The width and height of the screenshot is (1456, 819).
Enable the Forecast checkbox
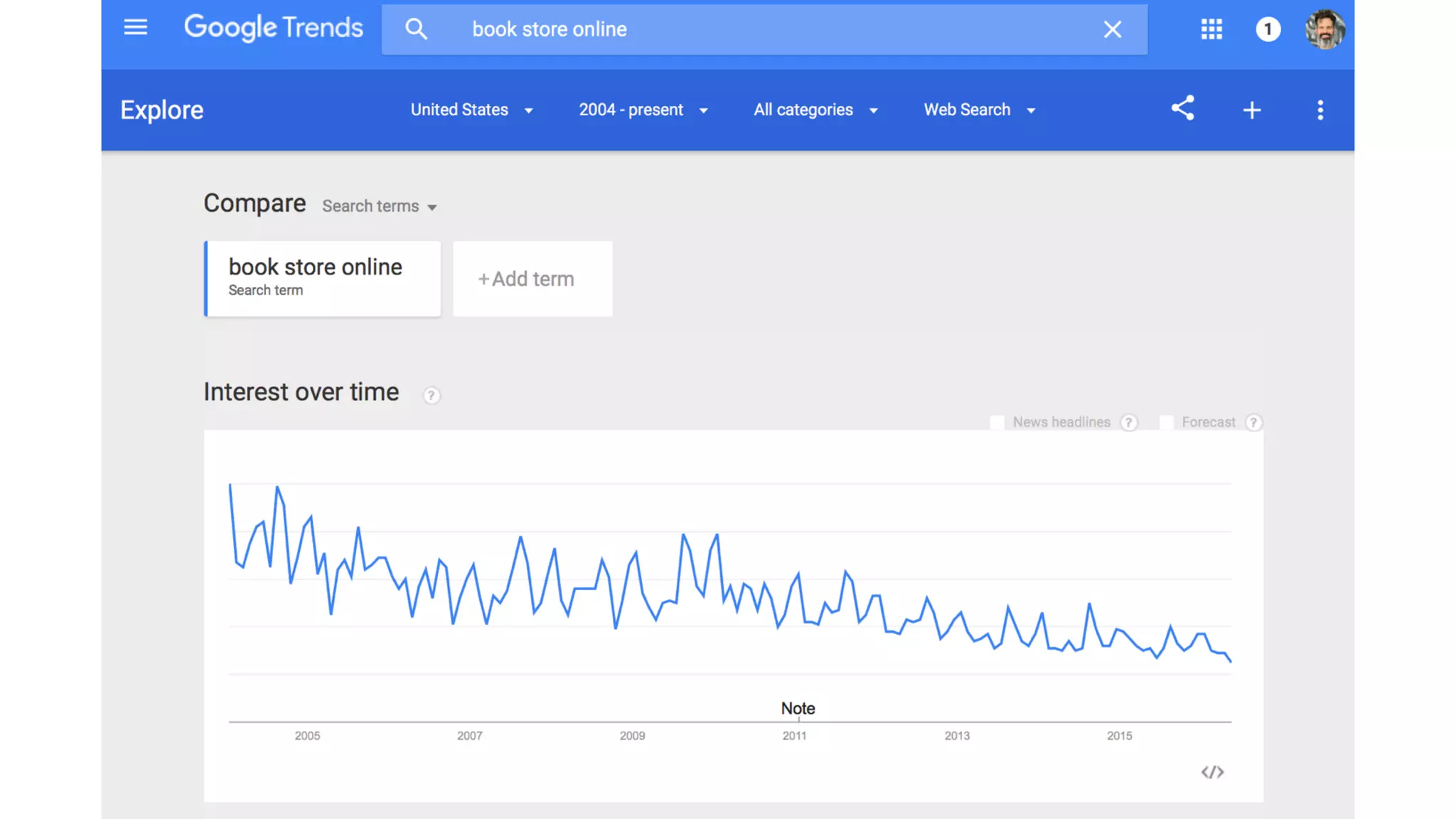point(1167,422)
